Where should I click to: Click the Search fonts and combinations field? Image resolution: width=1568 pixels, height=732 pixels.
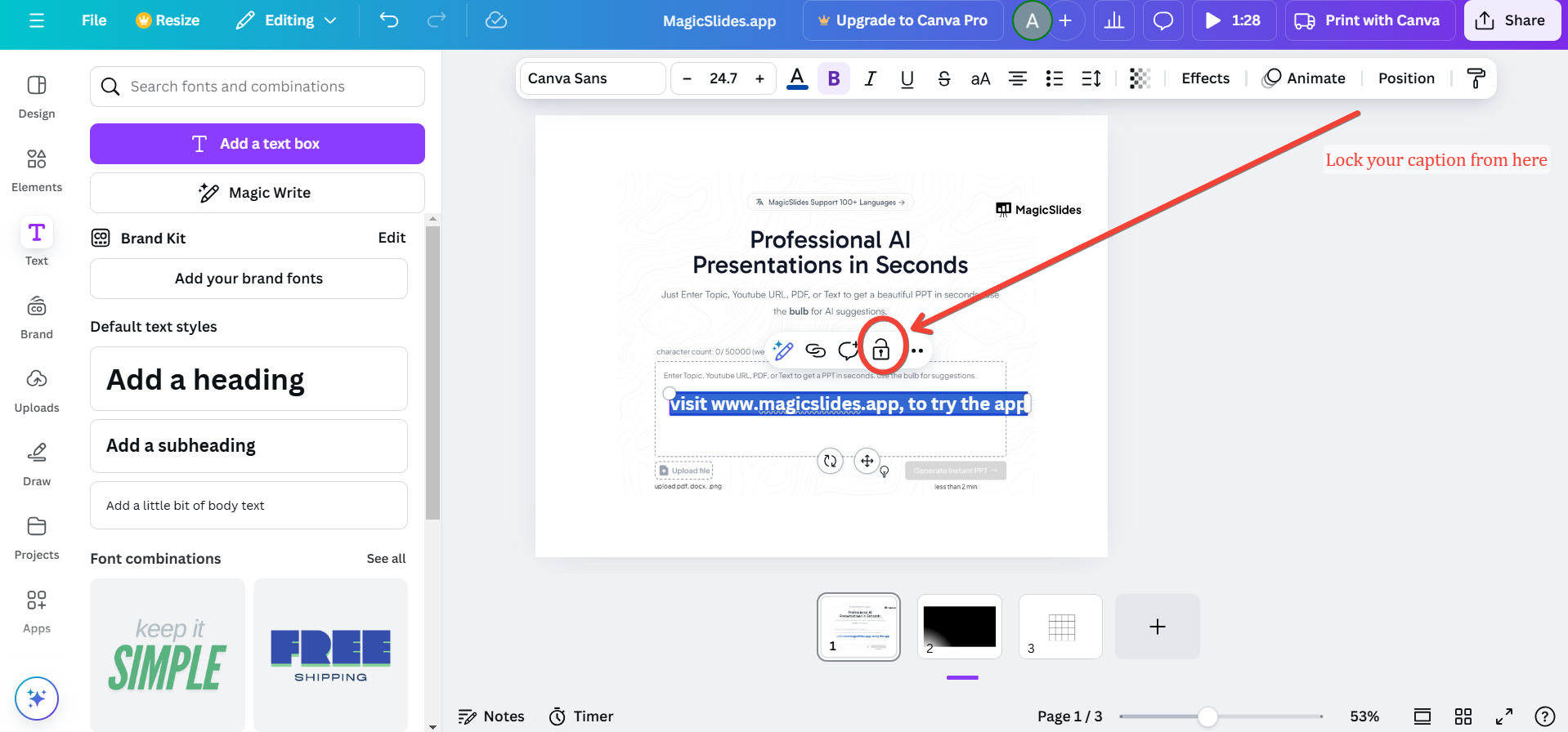click(x=258, y=87)
